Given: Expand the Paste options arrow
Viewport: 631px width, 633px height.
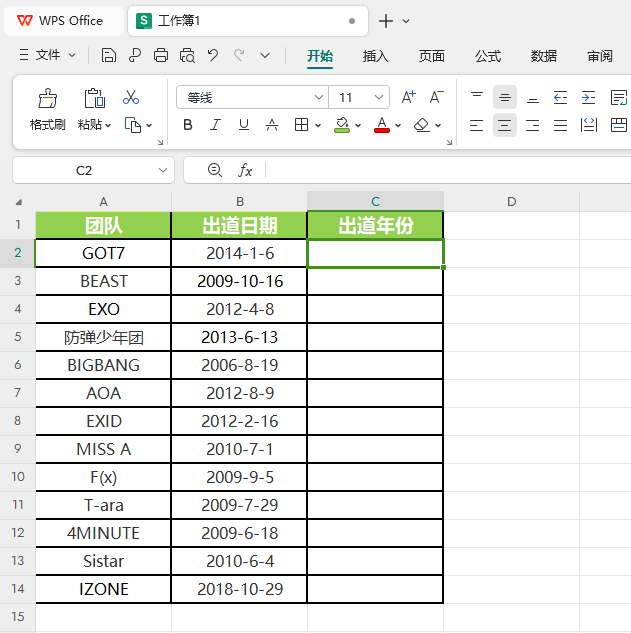Looking at the screenshot, I should click(x=108, y=126).
